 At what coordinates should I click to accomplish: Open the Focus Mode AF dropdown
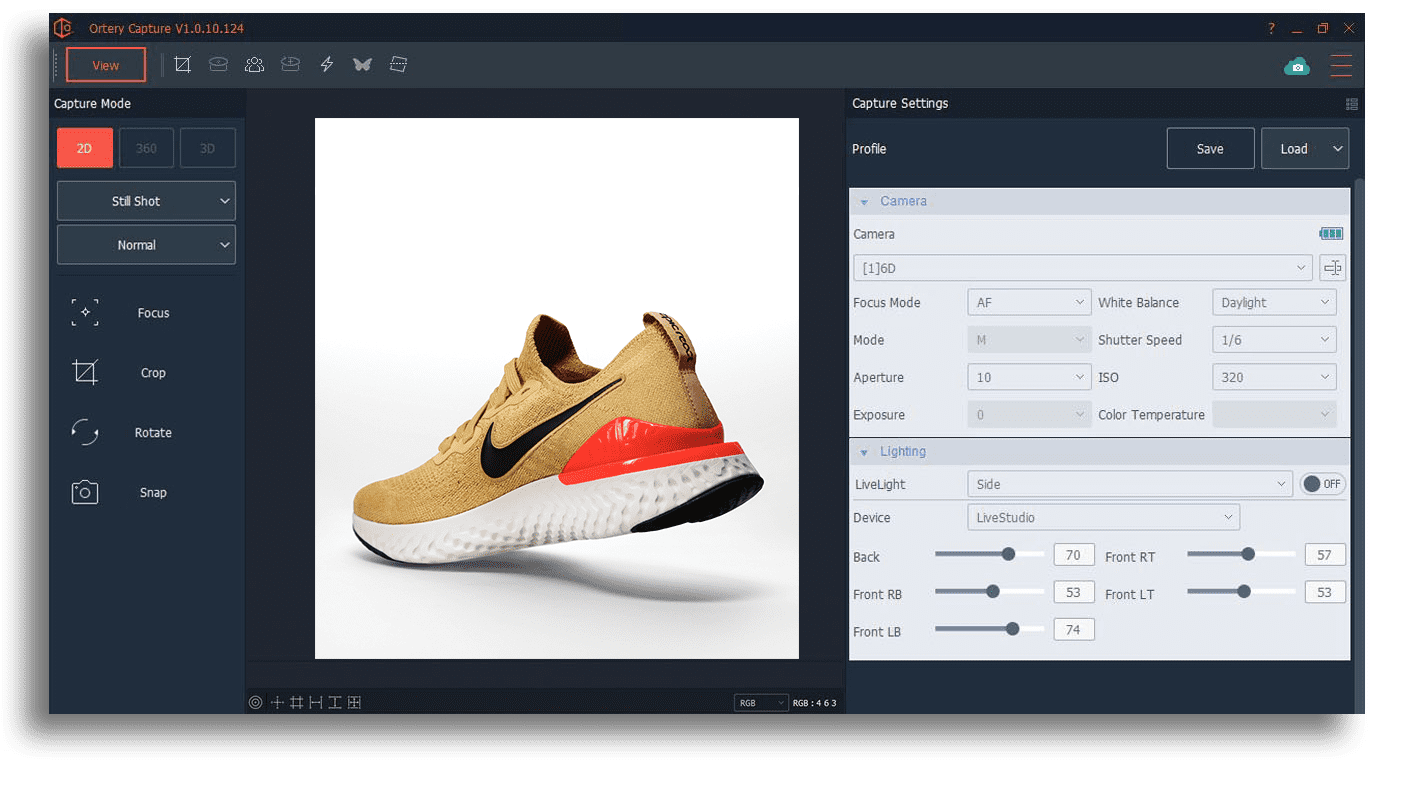(1029, 302)
